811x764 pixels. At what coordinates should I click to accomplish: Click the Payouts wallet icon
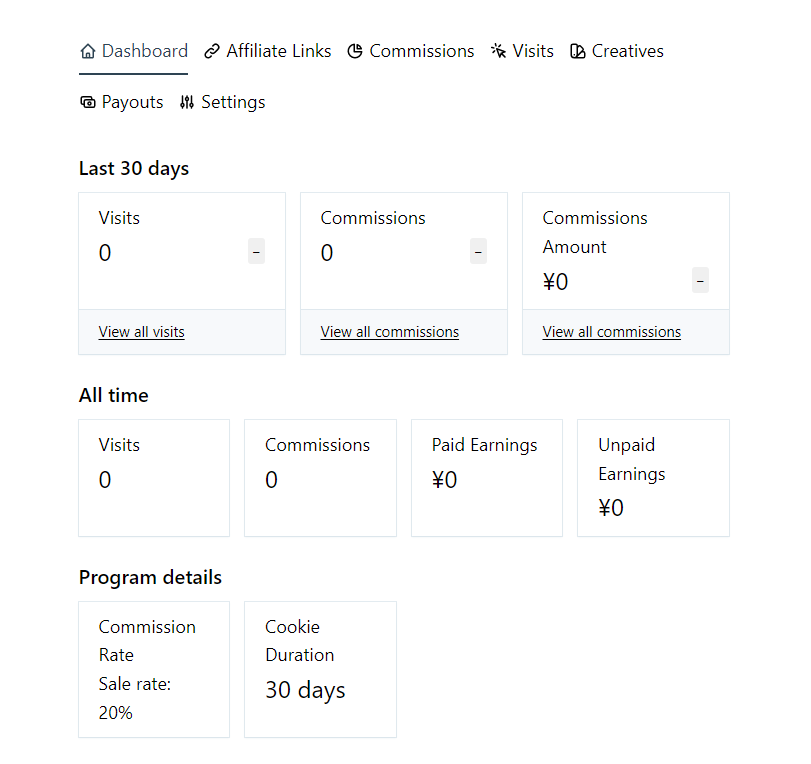[88, 102]
